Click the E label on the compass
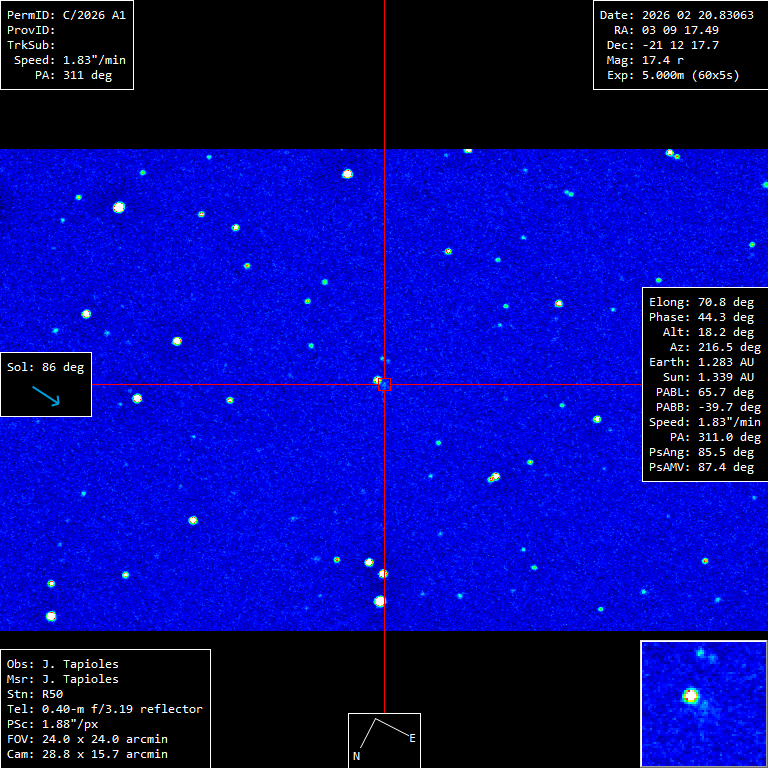 pyautogui.click(x=412, y=738)
